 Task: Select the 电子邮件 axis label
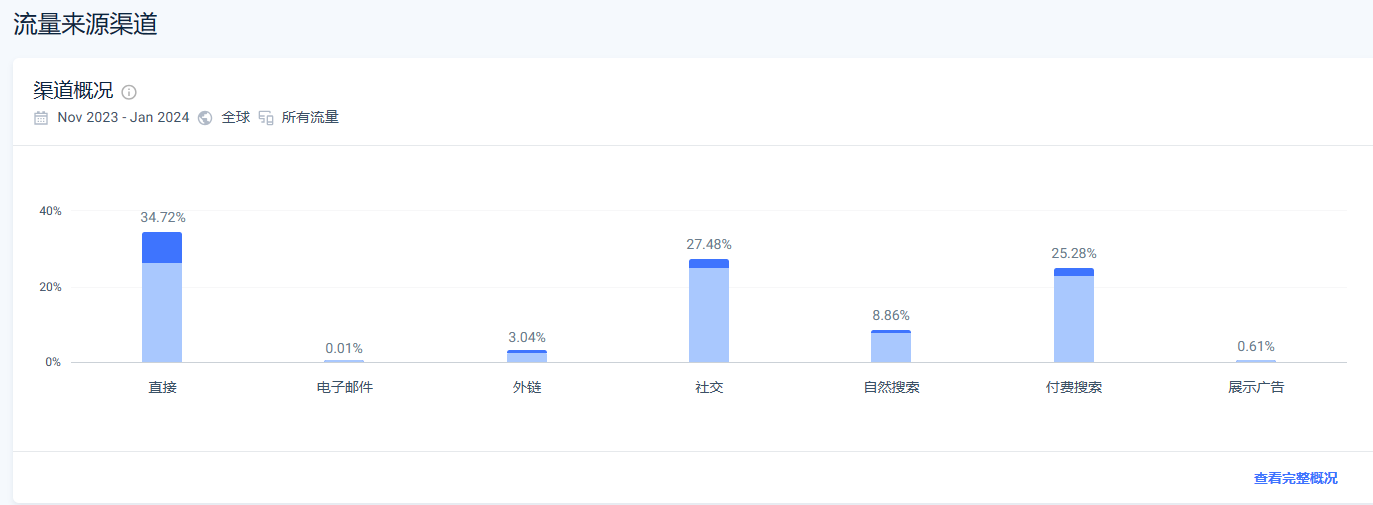(x=345, y=387)
